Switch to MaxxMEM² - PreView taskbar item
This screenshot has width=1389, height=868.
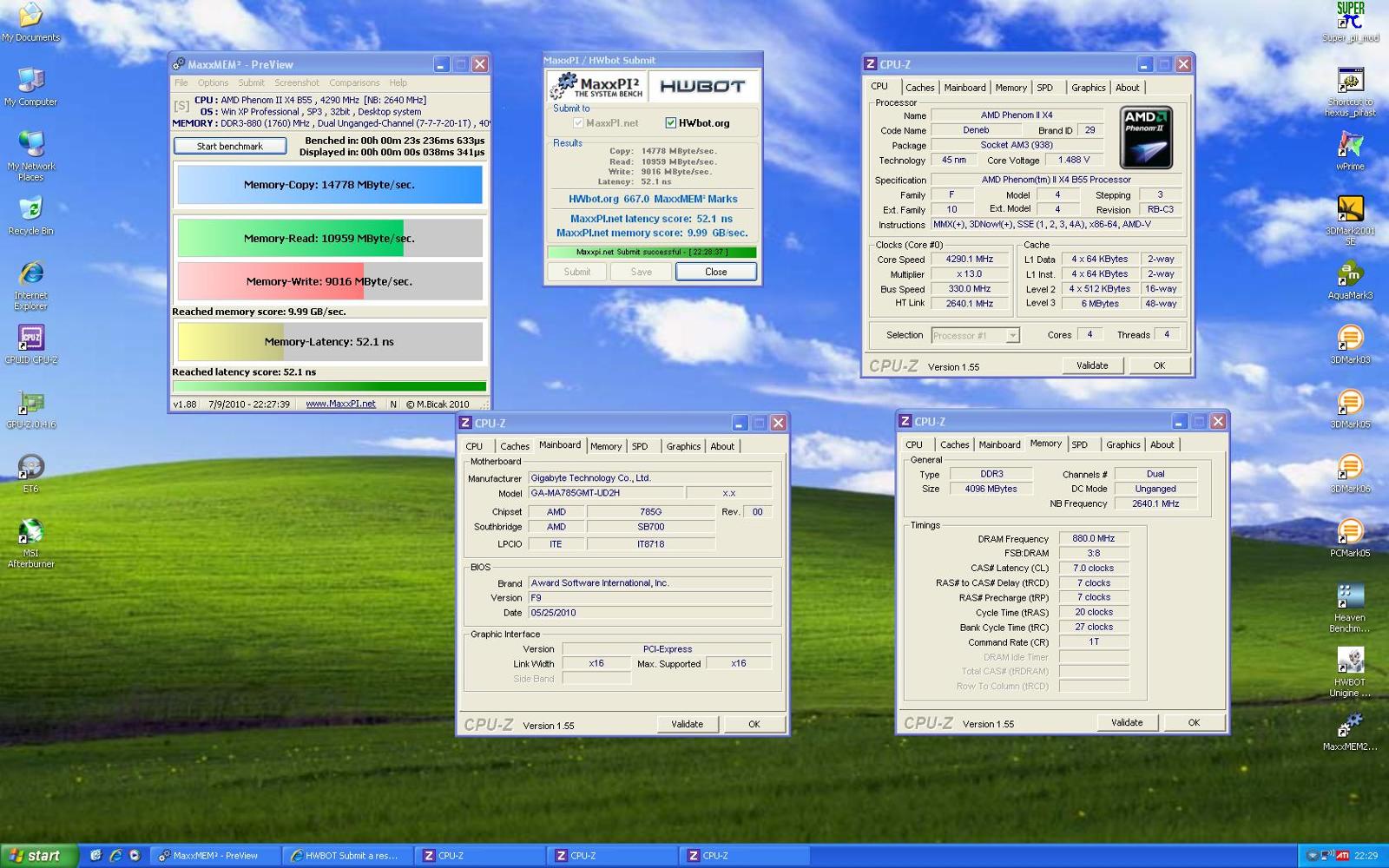point(215,856)
